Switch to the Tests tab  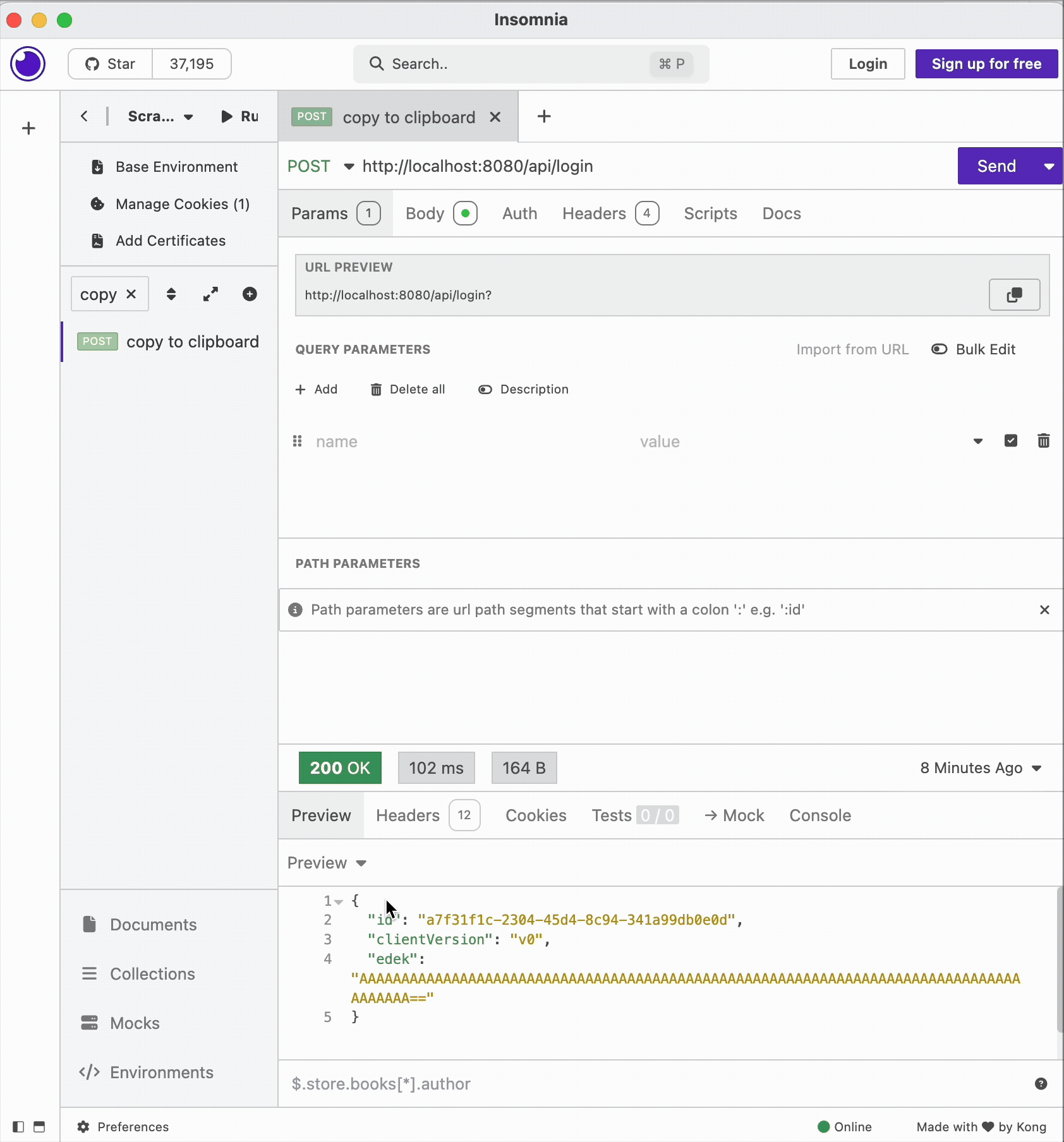(635, 815)
